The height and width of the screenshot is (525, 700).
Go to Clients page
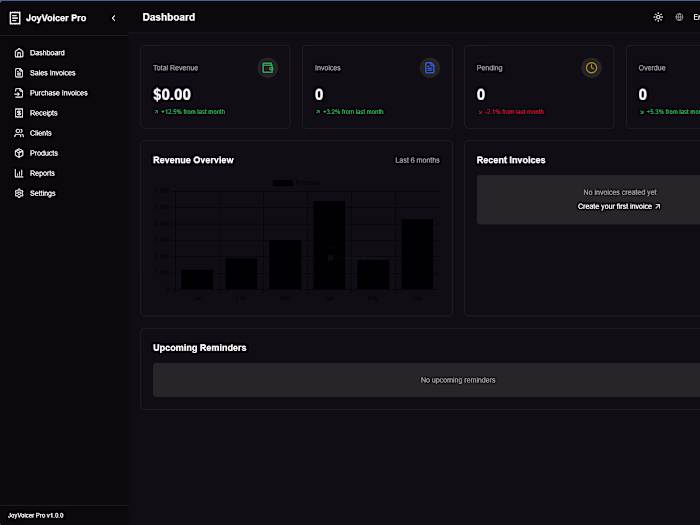[x=41, y=133]
